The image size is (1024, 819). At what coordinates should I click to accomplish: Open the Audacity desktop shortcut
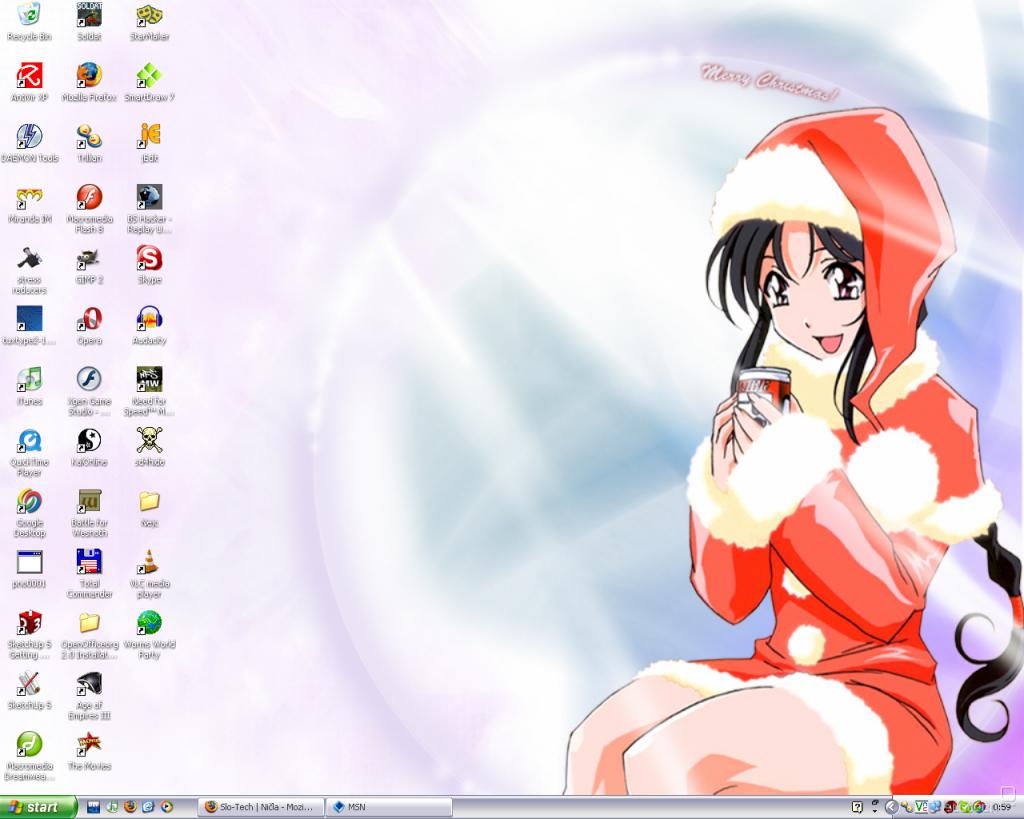pyautogui.click(x=150, y=326)
